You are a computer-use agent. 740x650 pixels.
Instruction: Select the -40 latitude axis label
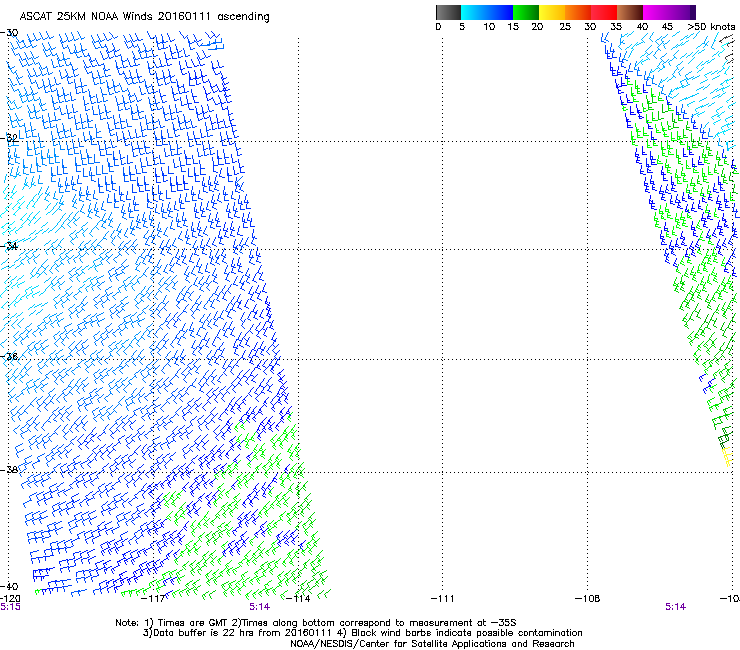point(9,586)
